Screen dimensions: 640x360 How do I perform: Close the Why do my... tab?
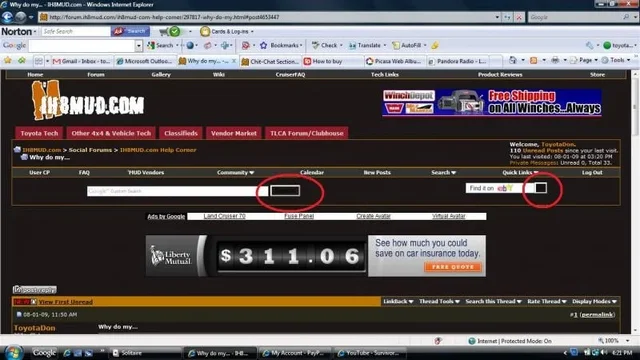coord(234,61)
